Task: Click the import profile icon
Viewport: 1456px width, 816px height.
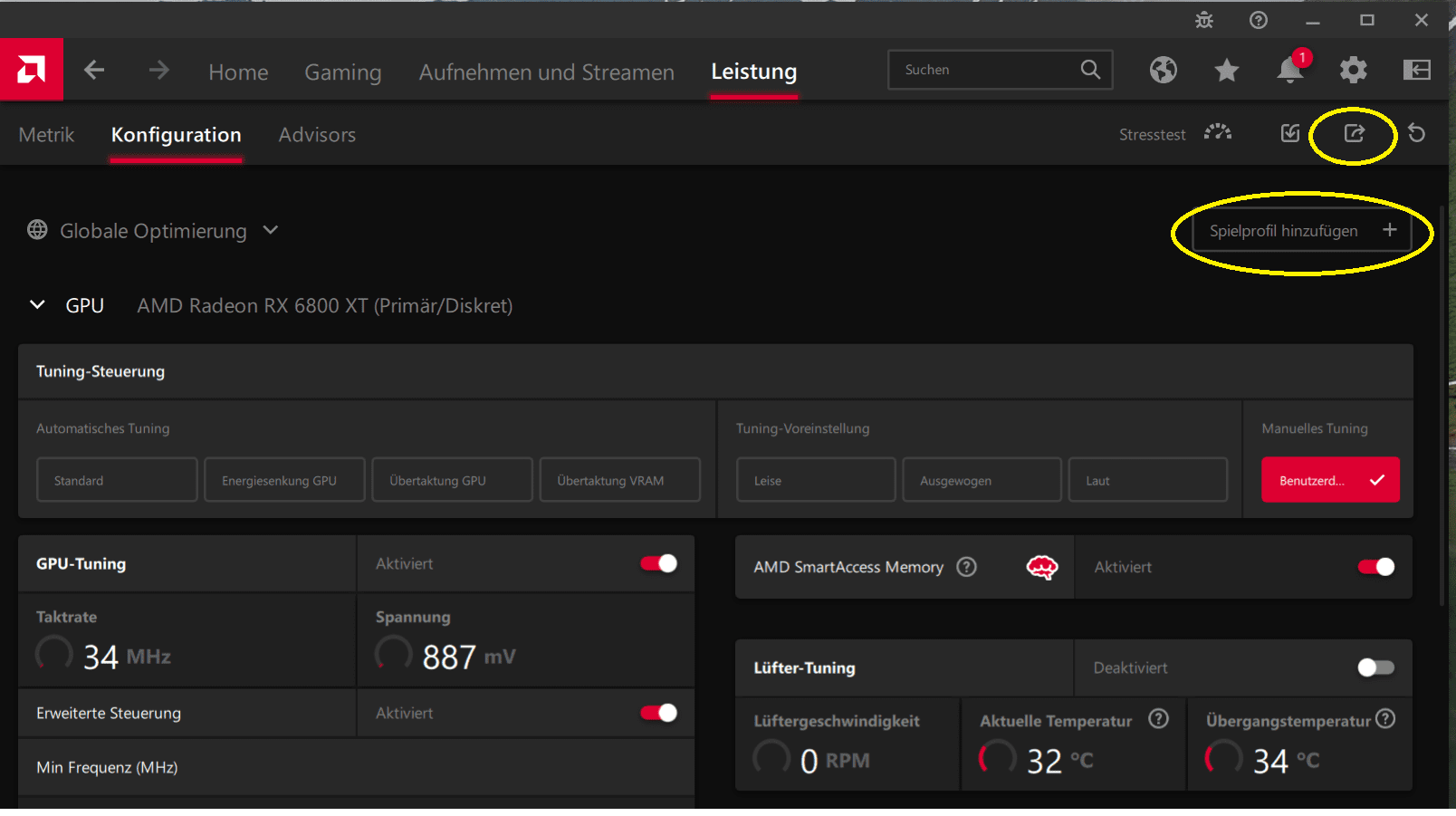Action: click(x=1290, y=134)
